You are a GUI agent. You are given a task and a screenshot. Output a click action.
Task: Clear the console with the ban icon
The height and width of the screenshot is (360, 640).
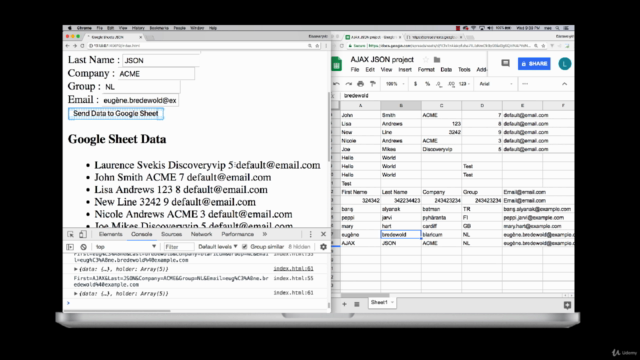[83, 247]
